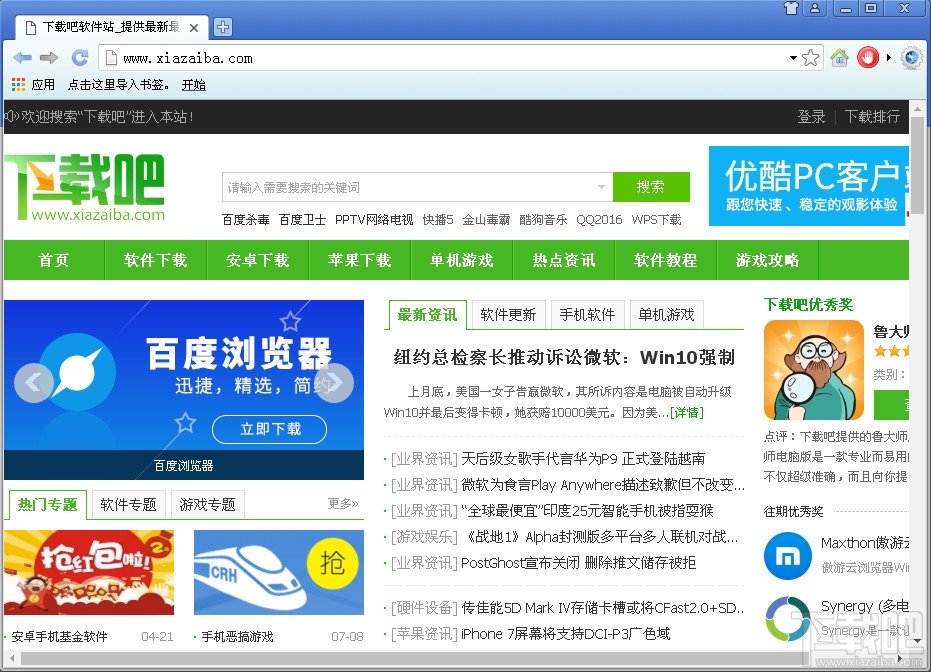Open a new tab with plus button
The image size is (931, 672).
(x=223, y=27)
